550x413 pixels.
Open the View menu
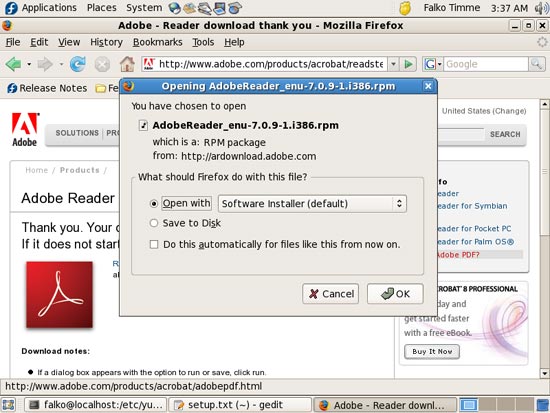[69, 42]
